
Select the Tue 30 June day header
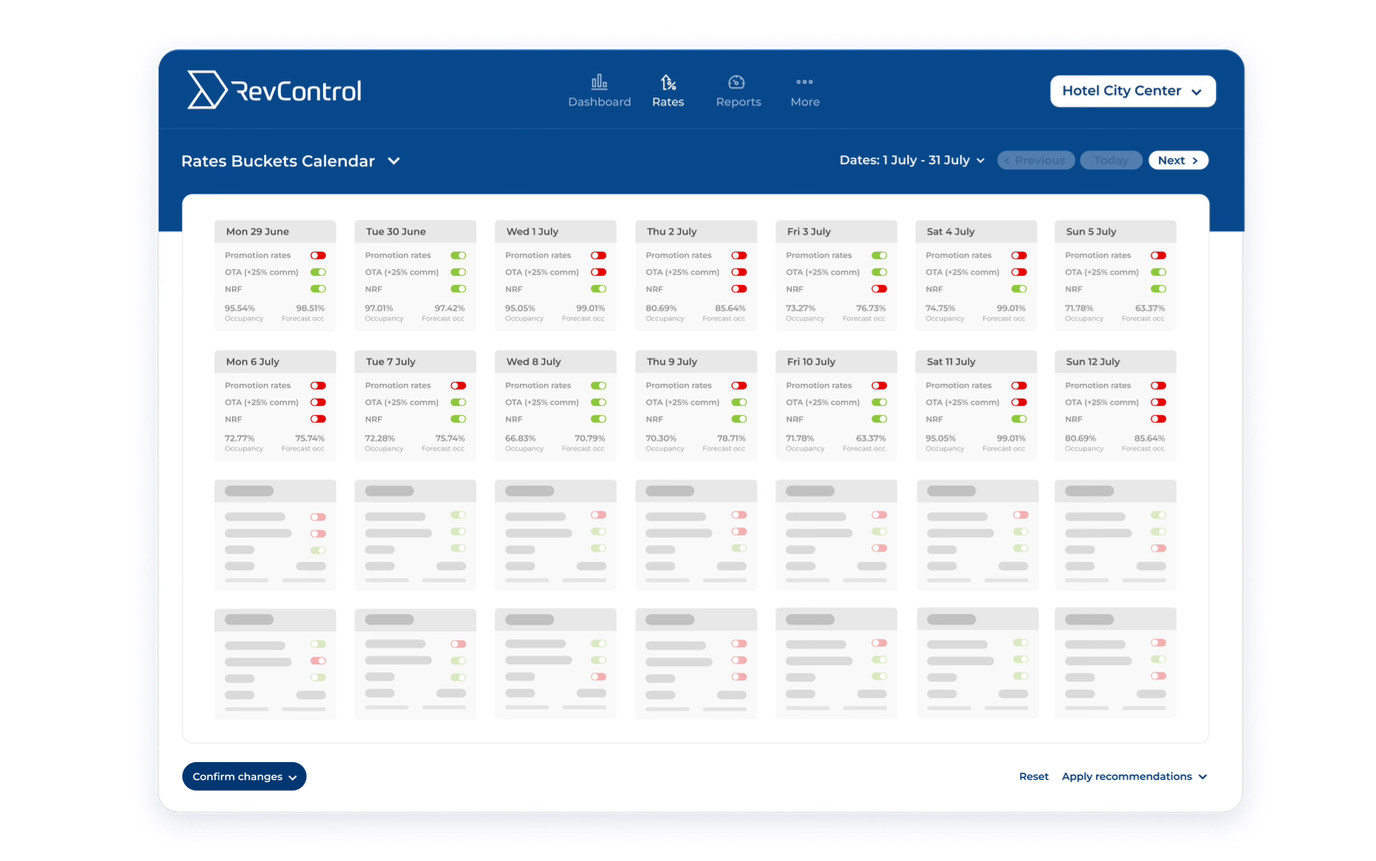[x=415, y=232]
